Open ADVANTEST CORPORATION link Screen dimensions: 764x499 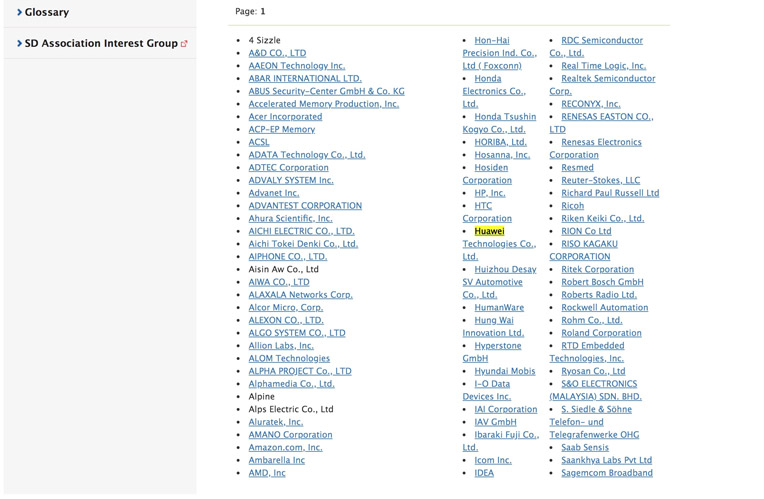click(x=305, y=206)
